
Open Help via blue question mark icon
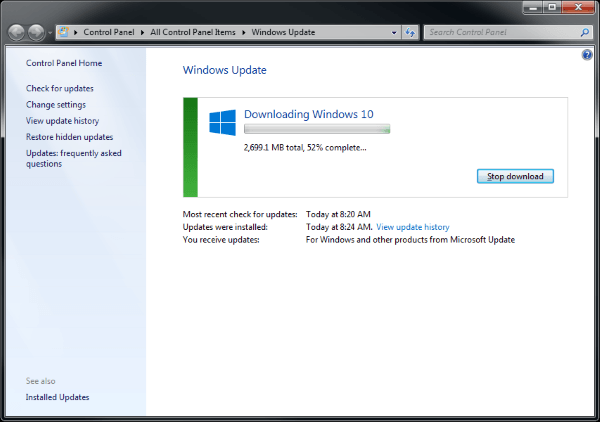coord(587,55)
